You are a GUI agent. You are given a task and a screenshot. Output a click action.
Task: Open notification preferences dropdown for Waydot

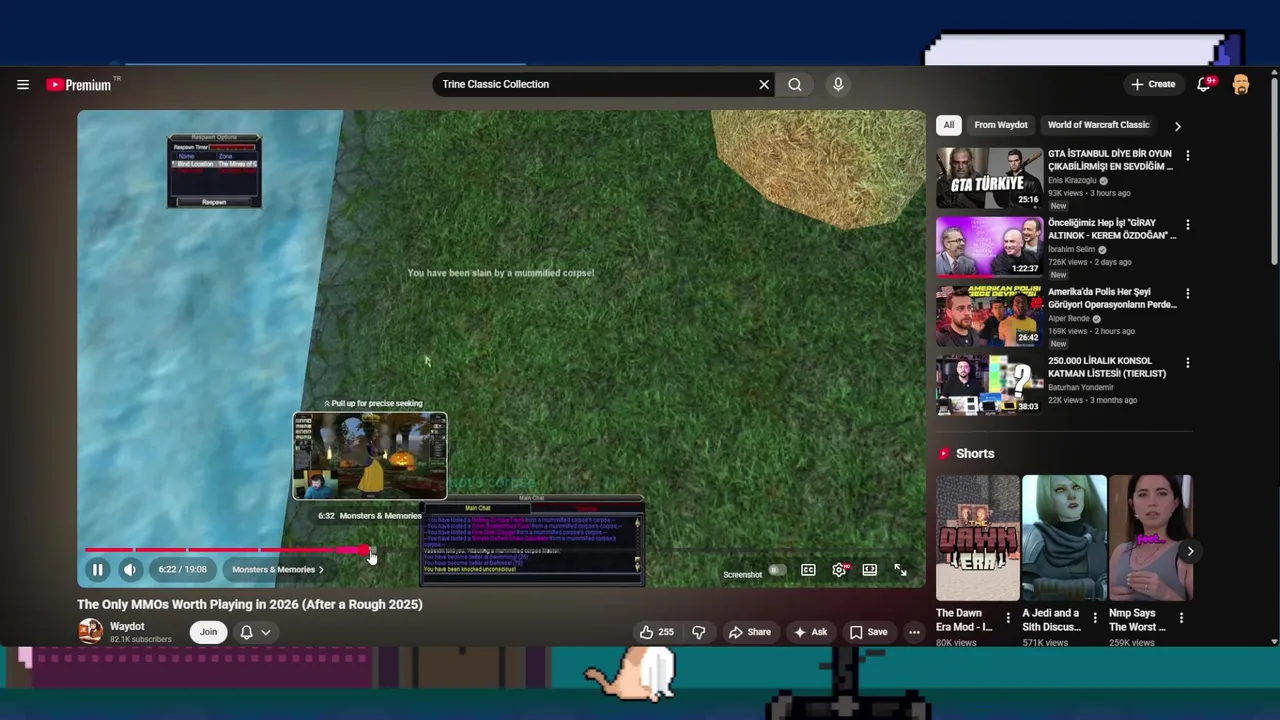click(255, 632)
